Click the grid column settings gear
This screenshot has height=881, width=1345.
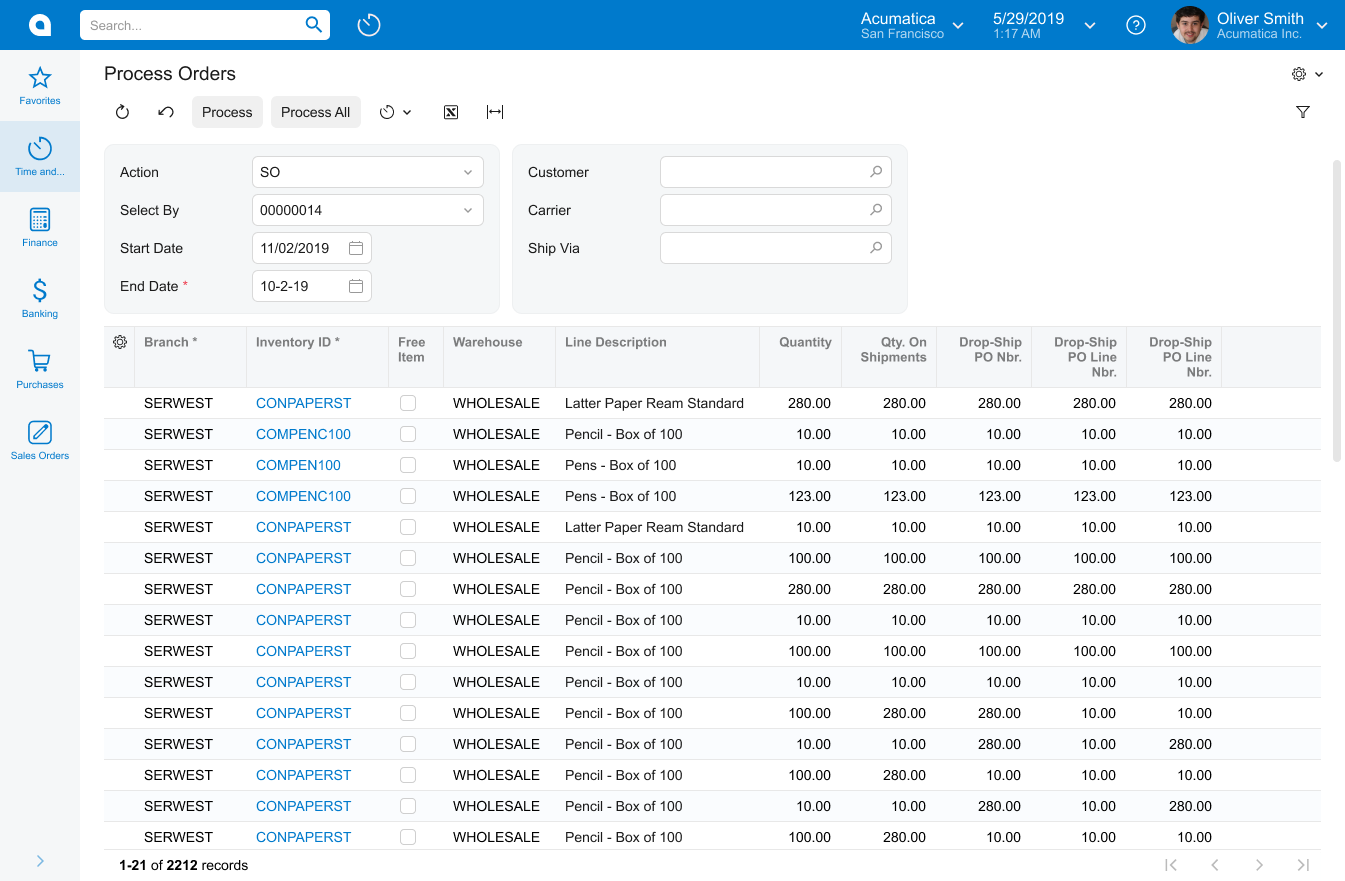coord(120,342)
